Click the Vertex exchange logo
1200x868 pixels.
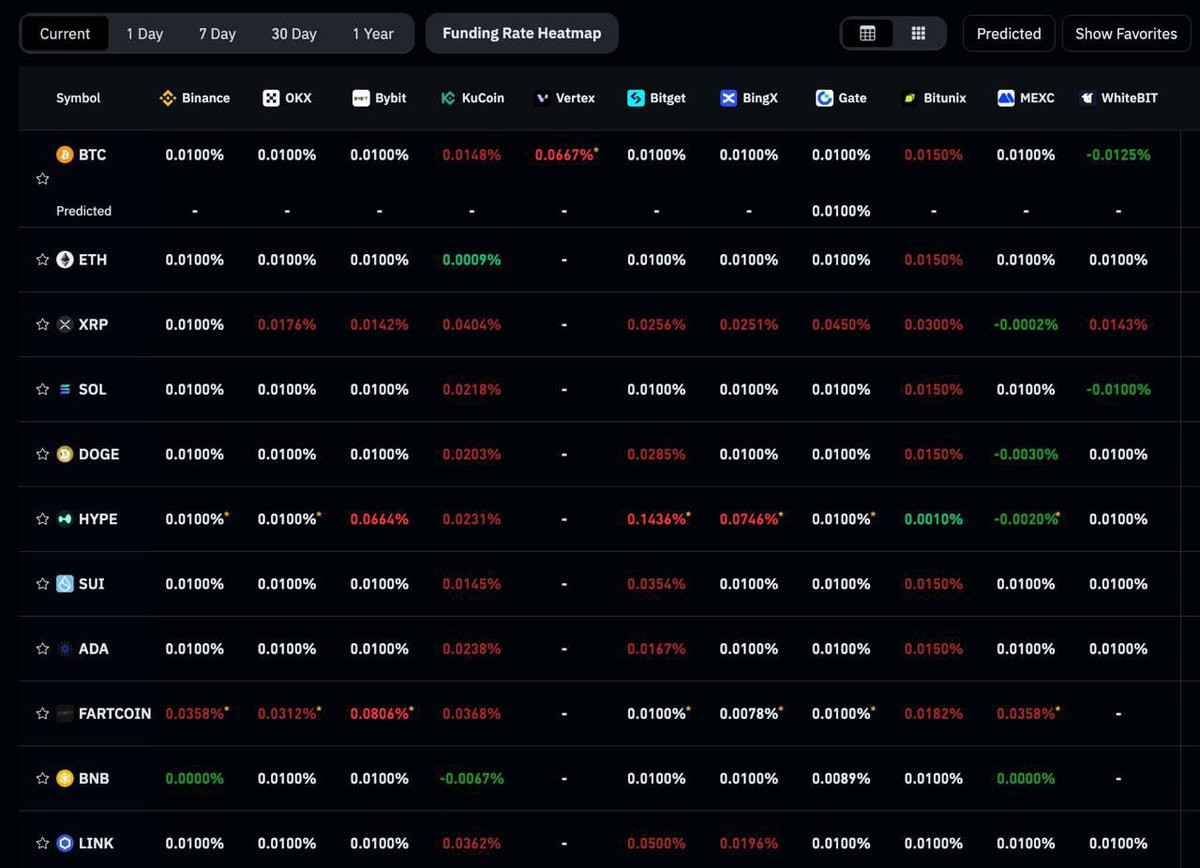point(542,98)
